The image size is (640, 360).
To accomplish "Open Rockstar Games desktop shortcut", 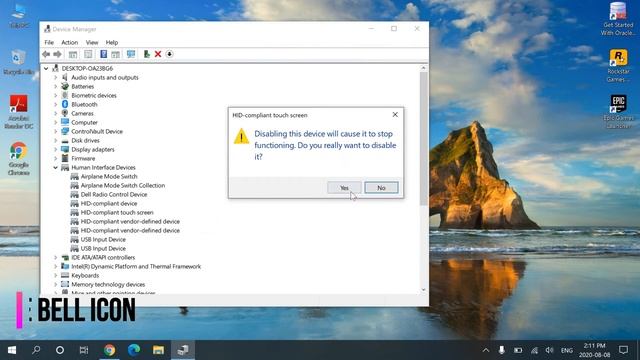I will pyautogui.click(x=618, y=66).
